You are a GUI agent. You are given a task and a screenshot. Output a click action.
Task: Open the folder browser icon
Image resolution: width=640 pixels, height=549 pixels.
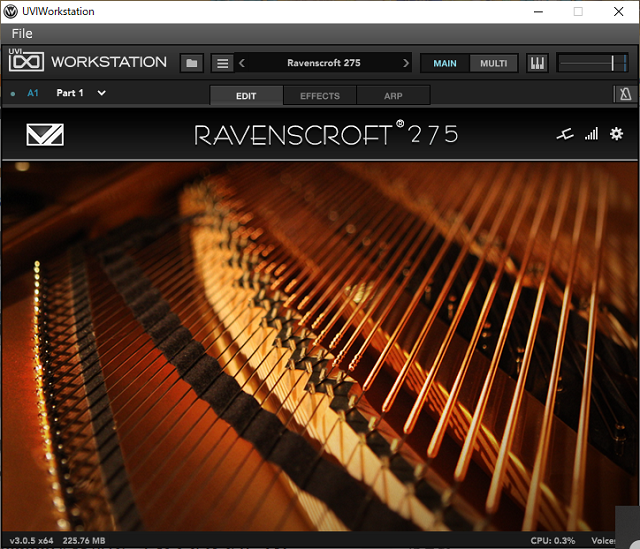pyautogui.click(x=192, y=63)
